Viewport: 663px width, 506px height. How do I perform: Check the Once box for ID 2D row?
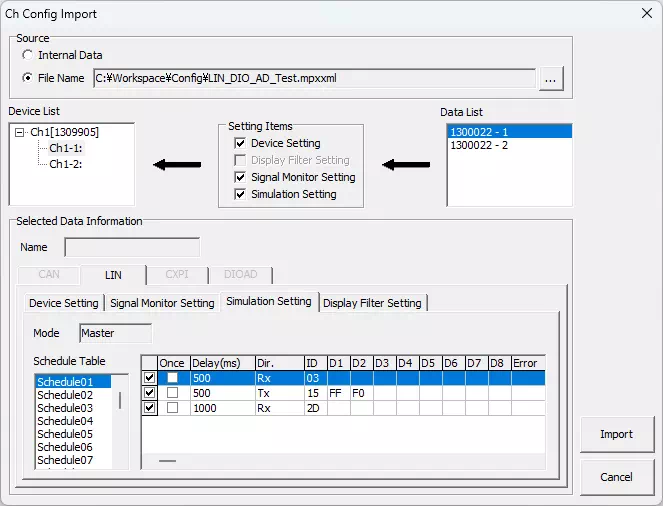point(173,408)
